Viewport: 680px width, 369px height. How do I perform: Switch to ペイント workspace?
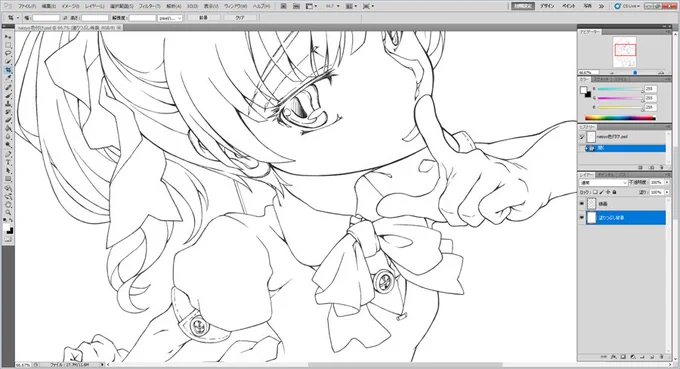(x=569, y=6)
